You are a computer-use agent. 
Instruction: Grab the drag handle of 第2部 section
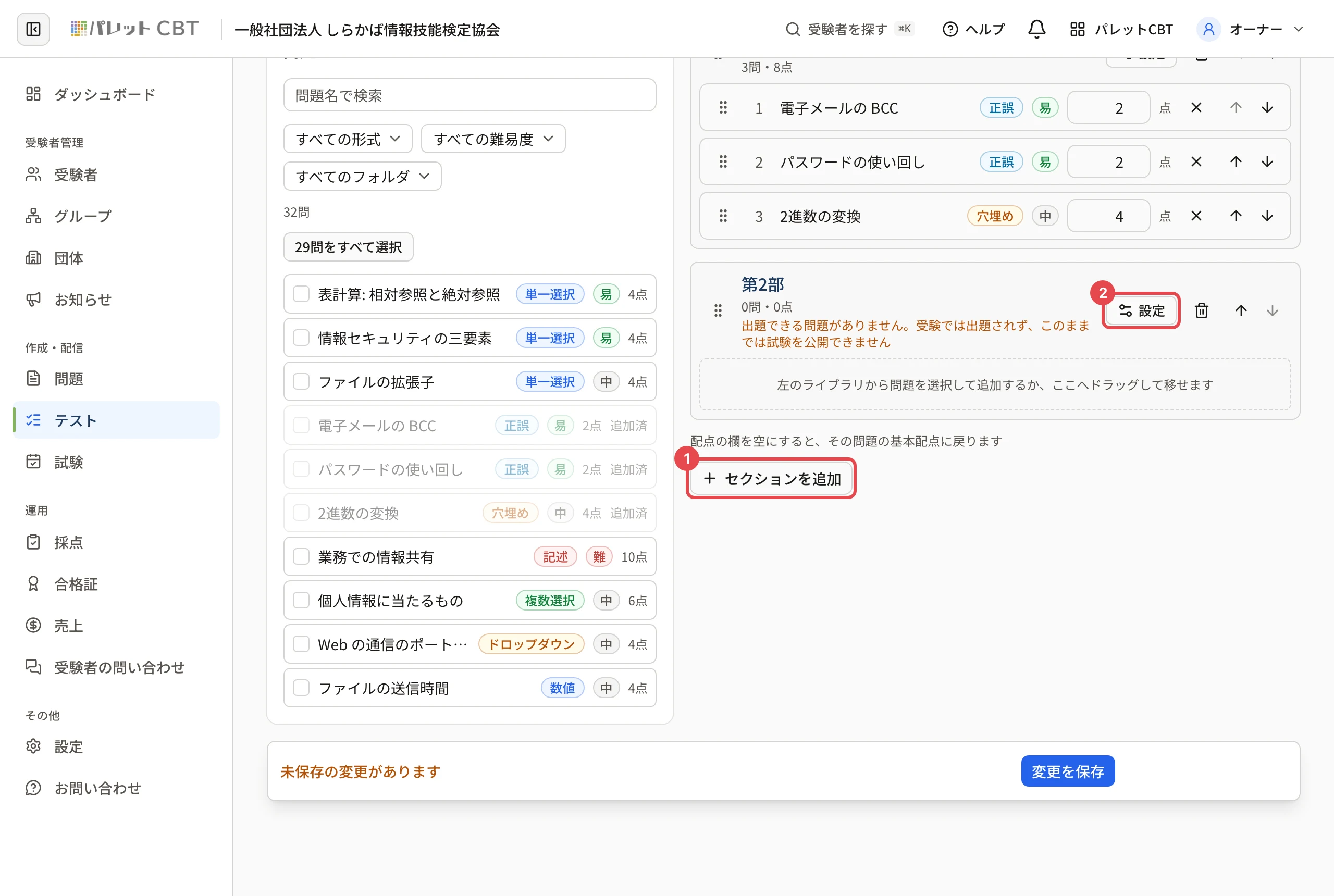(x=718, y=310)
